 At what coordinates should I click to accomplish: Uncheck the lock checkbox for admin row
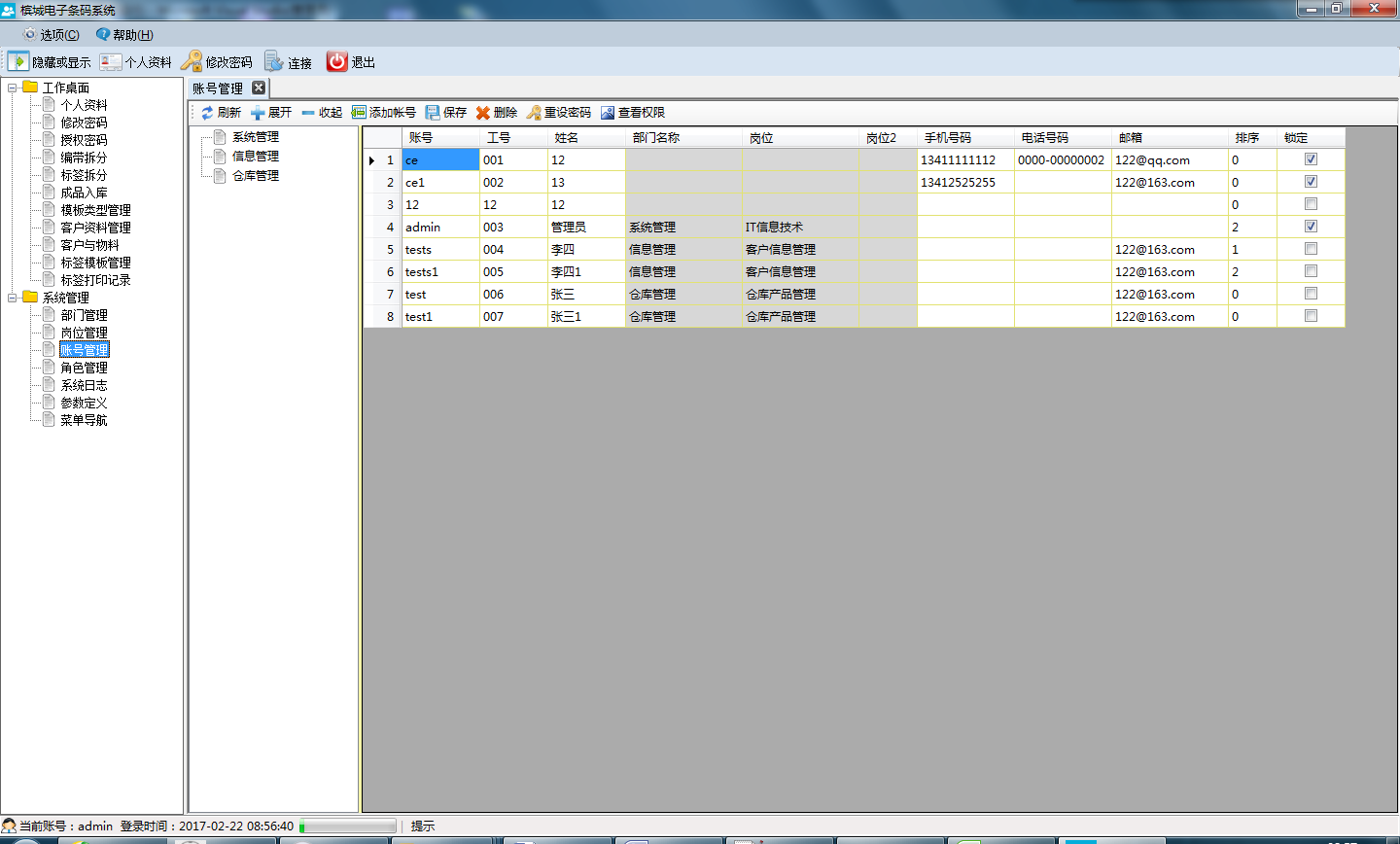pos(1311,227)
